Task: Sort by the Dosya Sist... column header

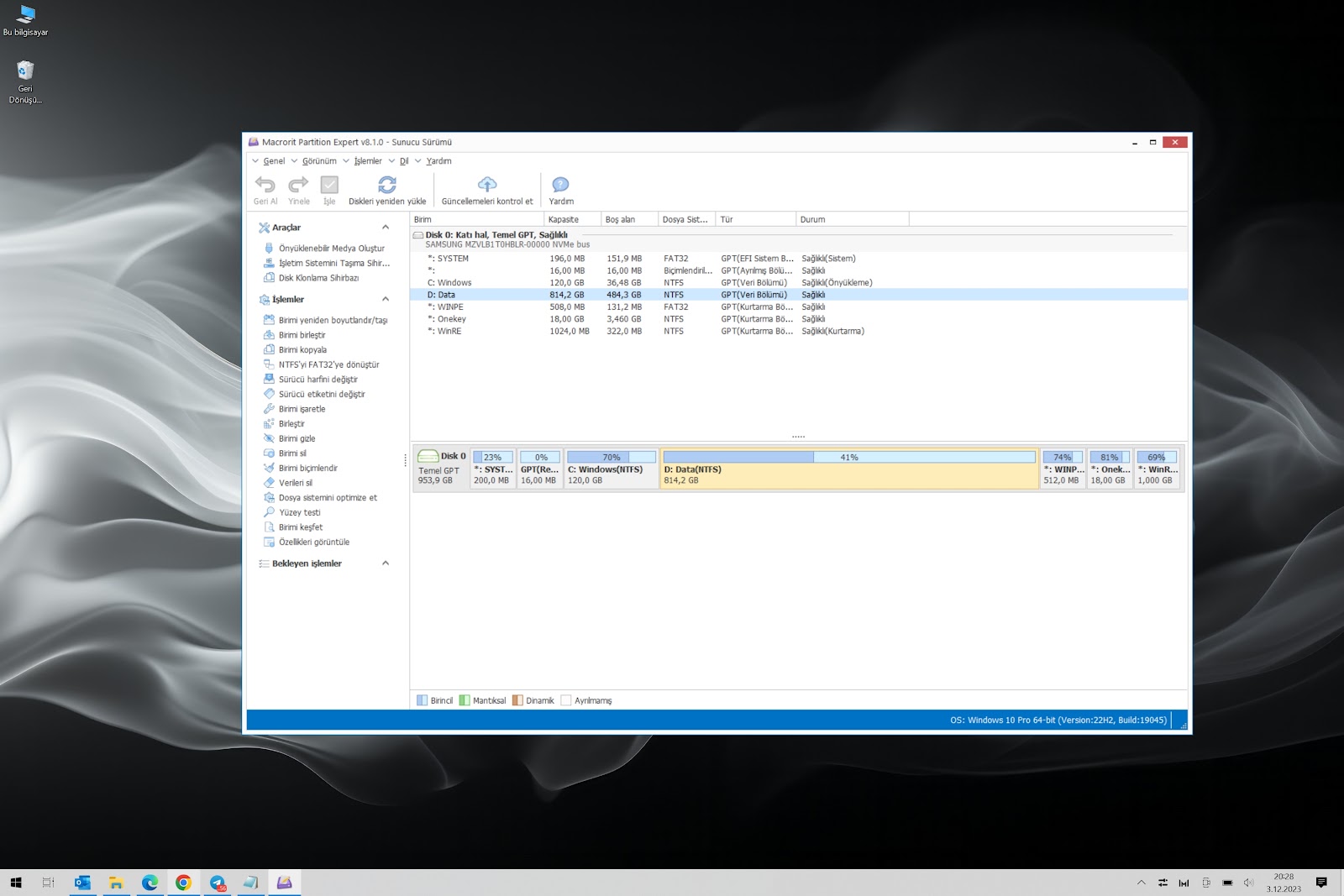Action: tap(687, 219)
